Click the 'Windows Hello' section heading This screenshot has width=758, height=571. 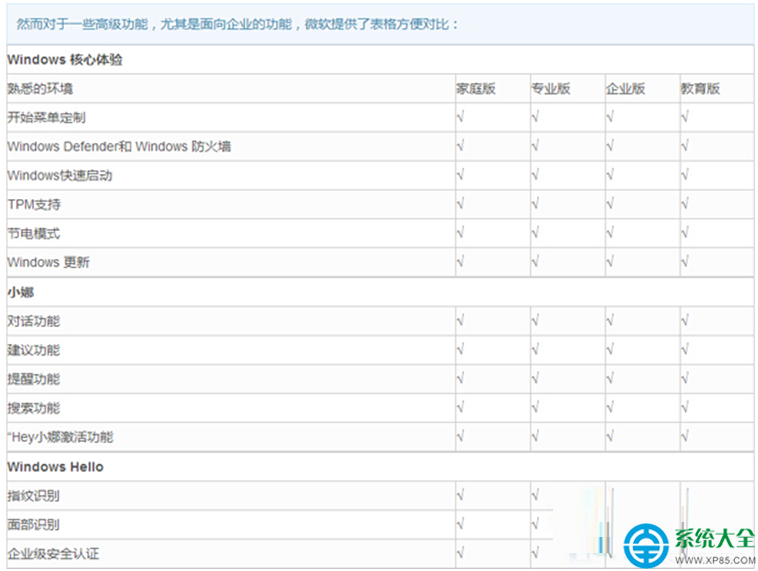click(x=56, y=467)
